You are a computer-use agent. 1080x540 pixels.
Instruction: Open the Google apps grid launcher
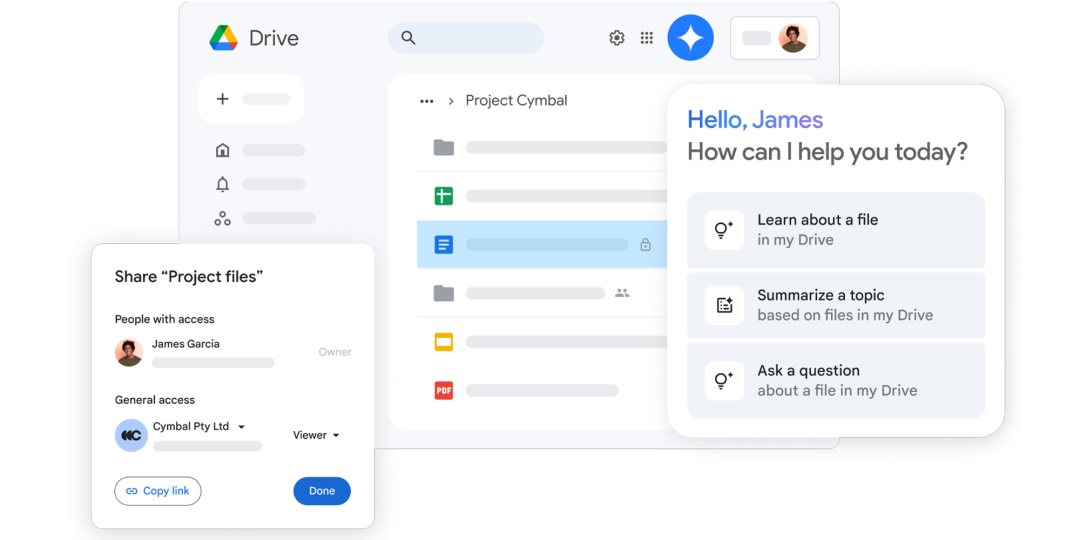tap(647, 38)
